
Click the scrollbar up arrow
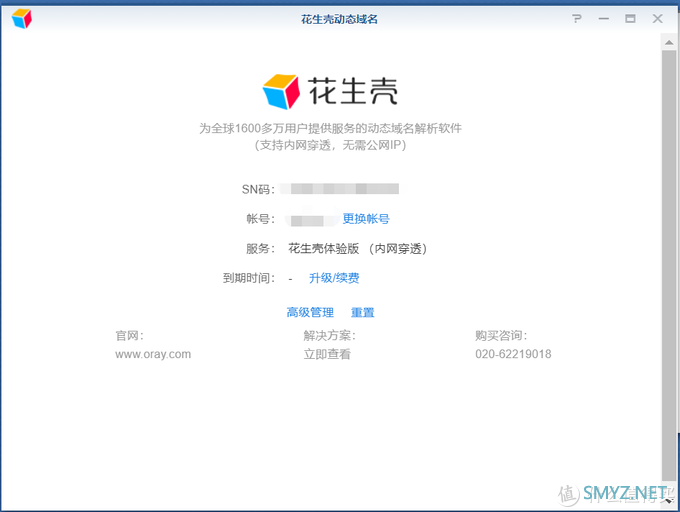669,42
